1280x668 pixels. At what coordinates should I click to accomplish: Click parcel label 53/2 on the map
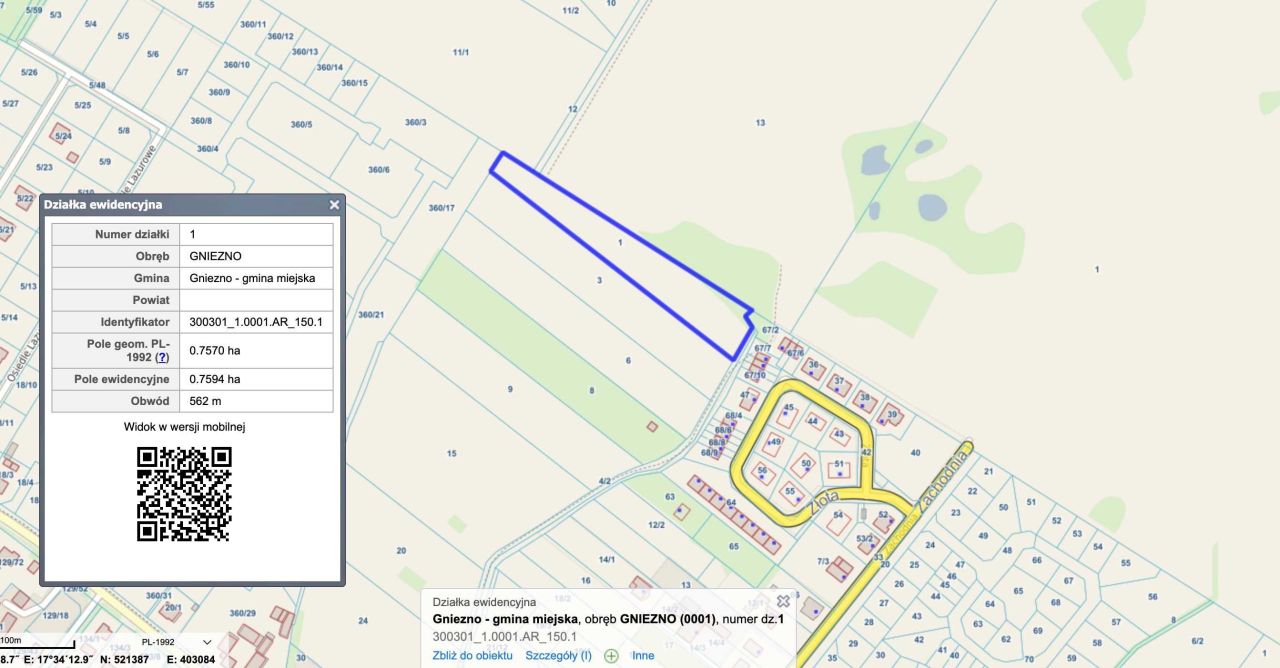pyautogui.click(x=864, y=539)
